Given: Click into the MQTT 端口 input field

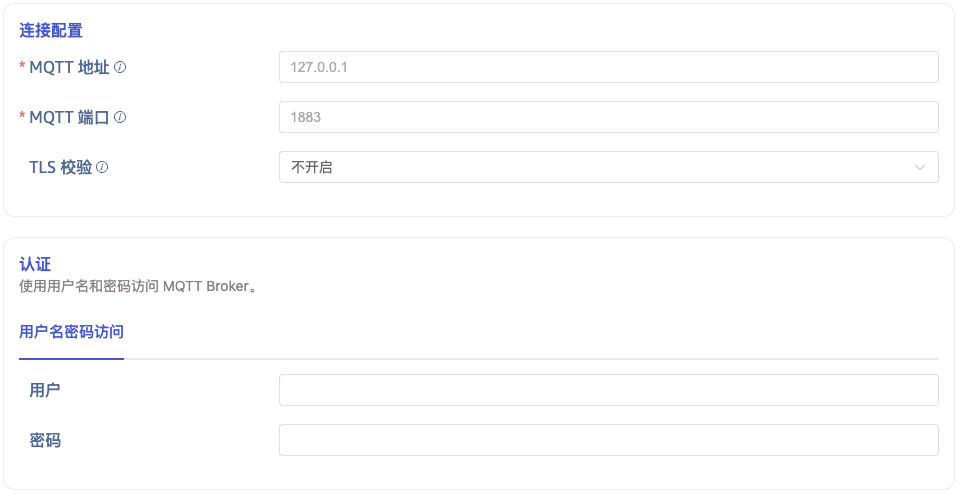Looking at the screenshot, I should pos(608,117).
